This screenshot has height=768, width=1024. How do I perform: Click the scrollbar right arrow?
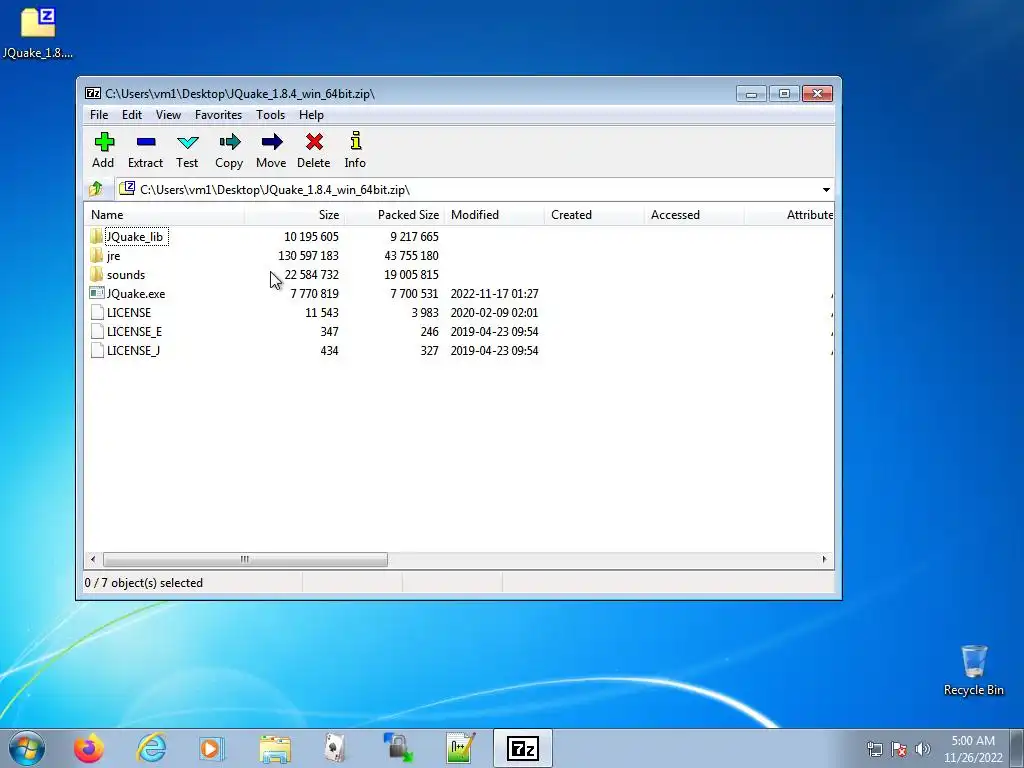824,560
